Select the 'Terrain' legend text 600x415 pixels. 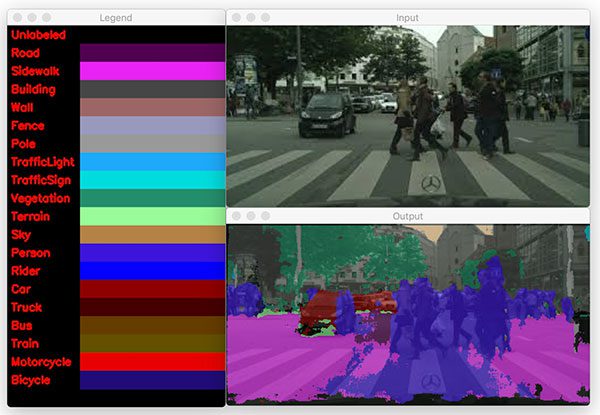pyautogui.click(x=30, y=216)
